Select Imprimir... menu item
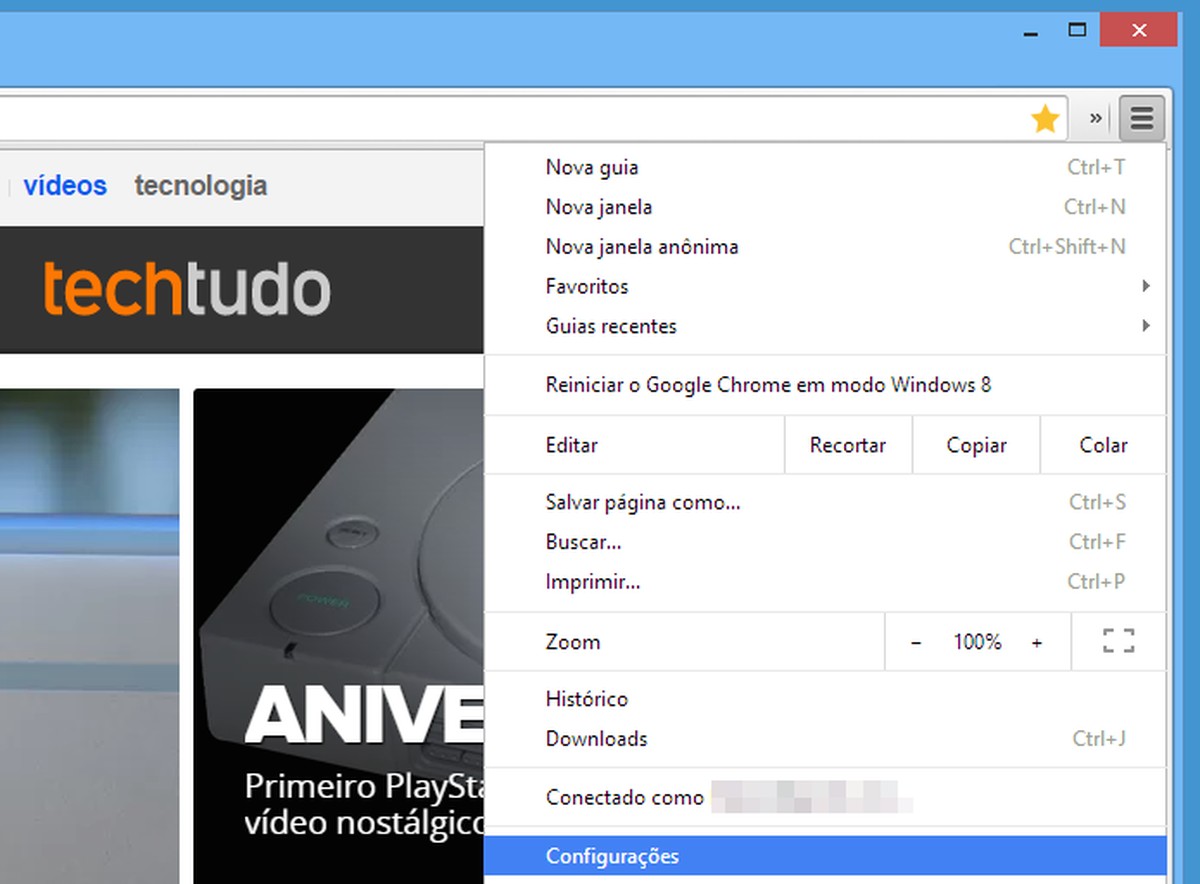The width and height of the screenshot is (1200, 884). pyautogui.click(x=825, y=581)
